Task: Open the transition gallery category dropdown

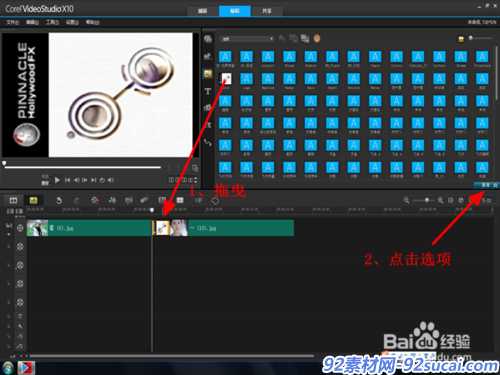Action: (x=247, y=39)
